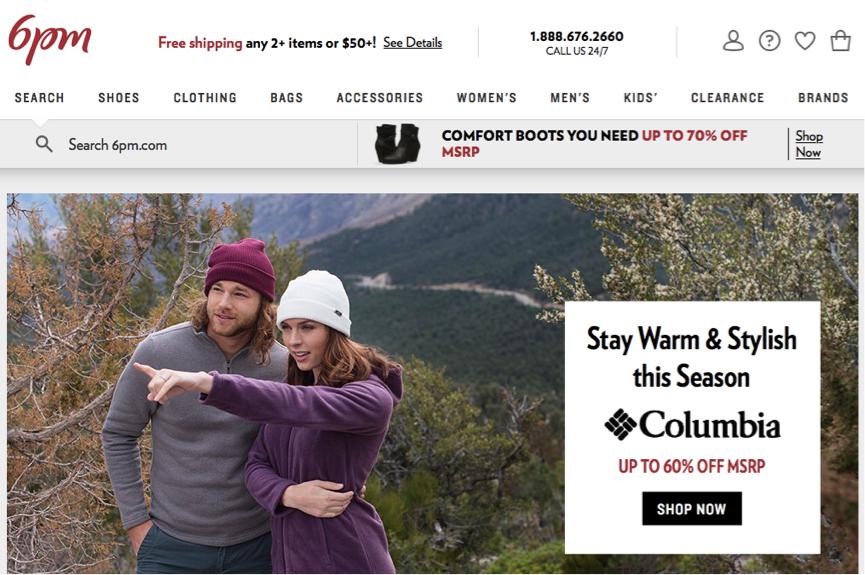This screenshot has height=575, width=865.
Task: Browse the Women's section
Action: (487, 98)
